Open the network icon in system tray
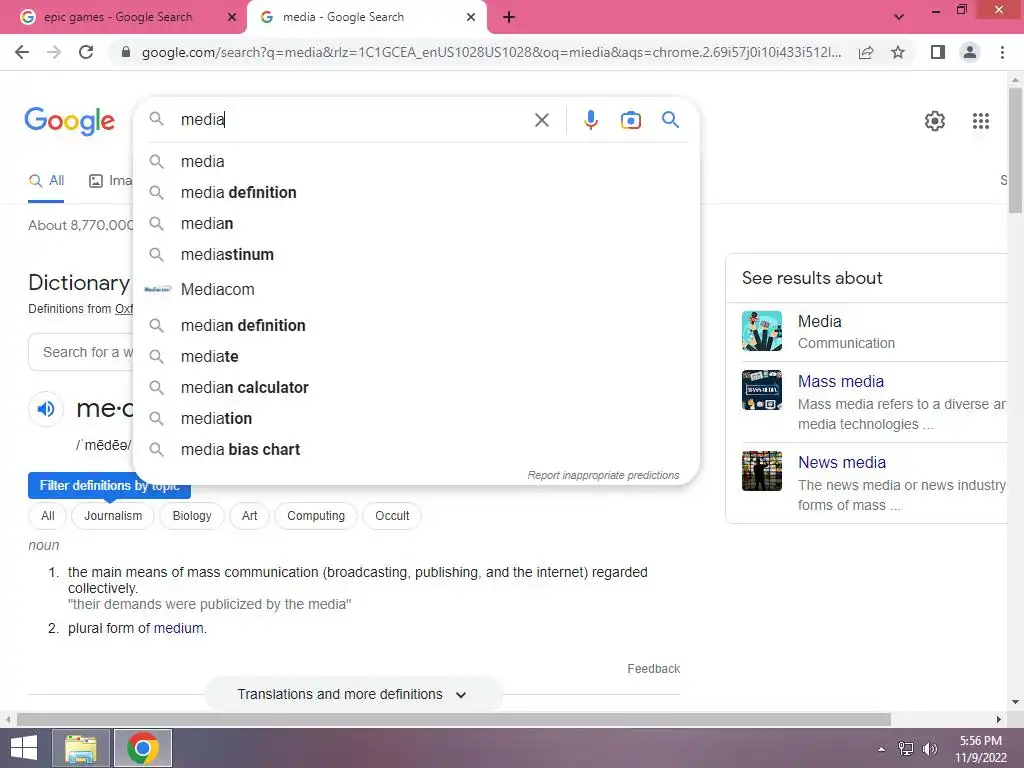 click(x=906, y=749)
